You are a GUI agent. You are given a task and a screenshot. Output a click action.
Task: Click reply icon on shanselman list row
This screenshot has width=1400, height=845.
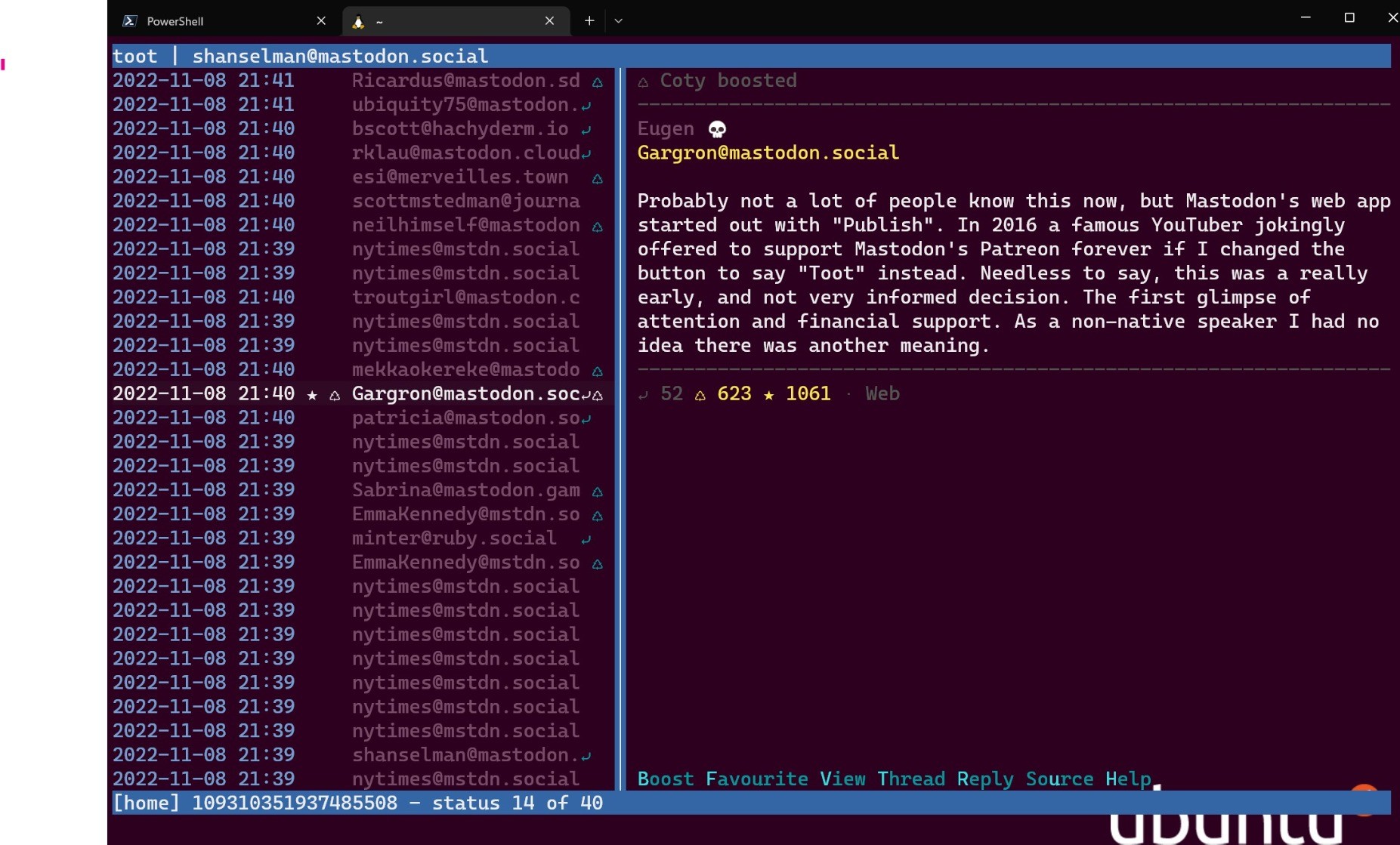[x=586, y=756]
